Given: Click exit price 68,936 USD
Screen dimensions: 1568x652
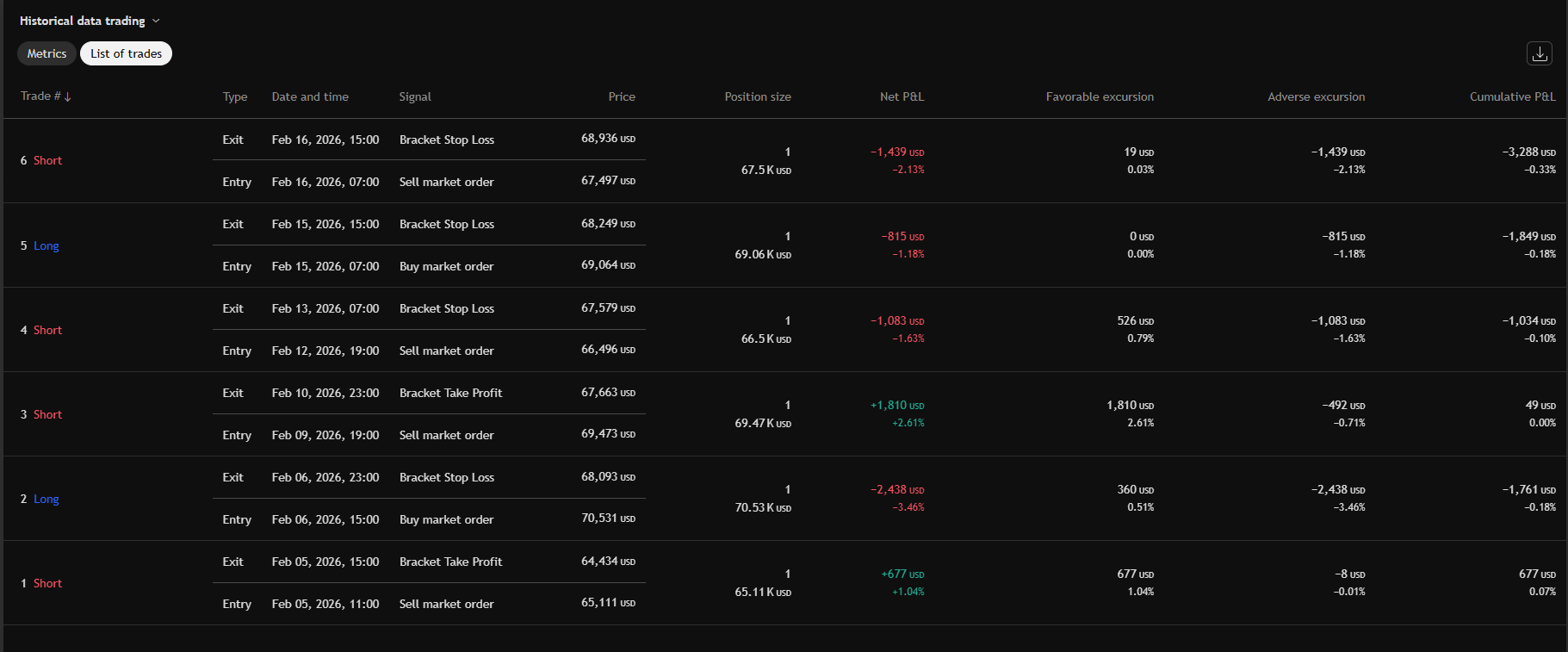Looking at the screenshot, I should click(608, 138).
